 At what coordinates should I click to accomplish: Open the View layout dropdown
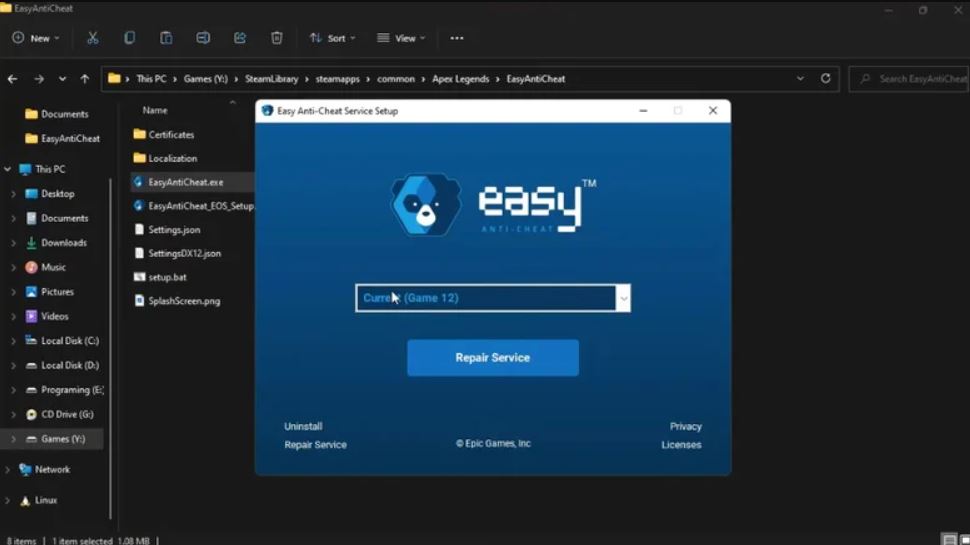pyautogui.click(x=401, y=38)
